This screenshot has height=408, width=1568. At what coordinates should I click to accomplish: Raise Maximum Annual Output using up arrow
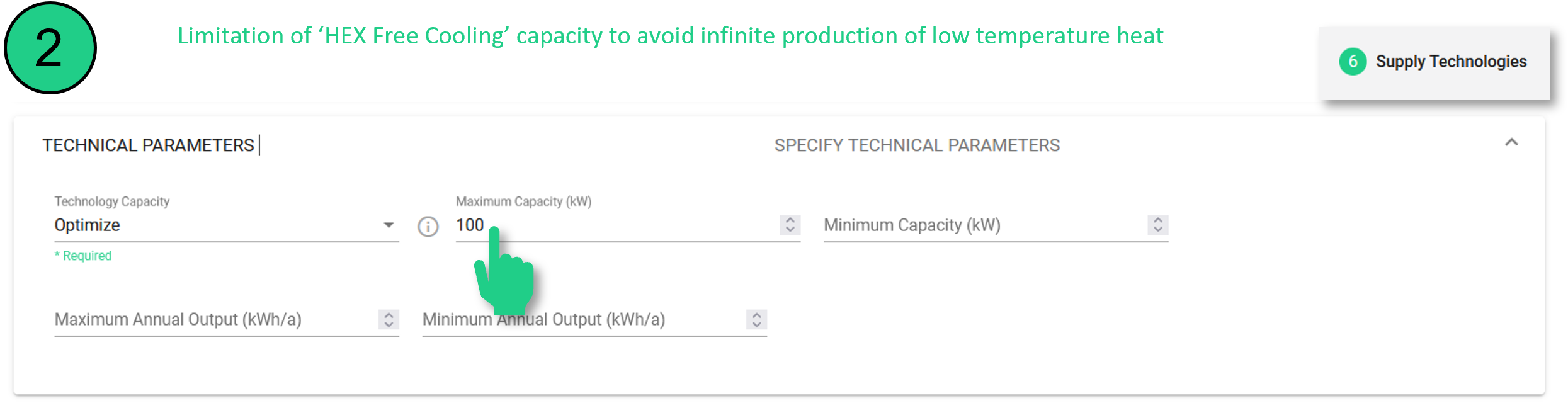click(389, 315)
